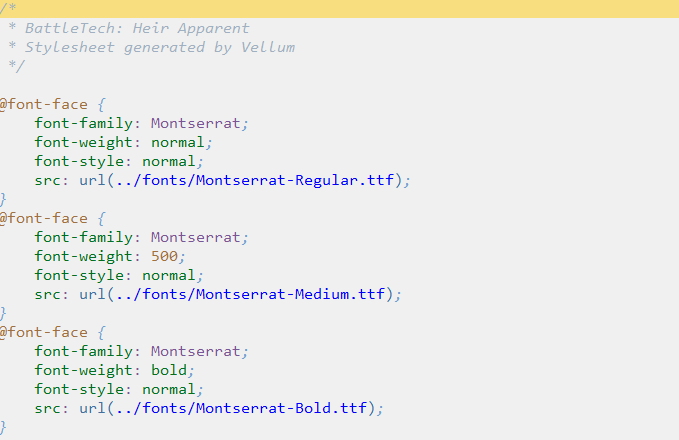Click the src property in the second rule

(x=47, y=294)
